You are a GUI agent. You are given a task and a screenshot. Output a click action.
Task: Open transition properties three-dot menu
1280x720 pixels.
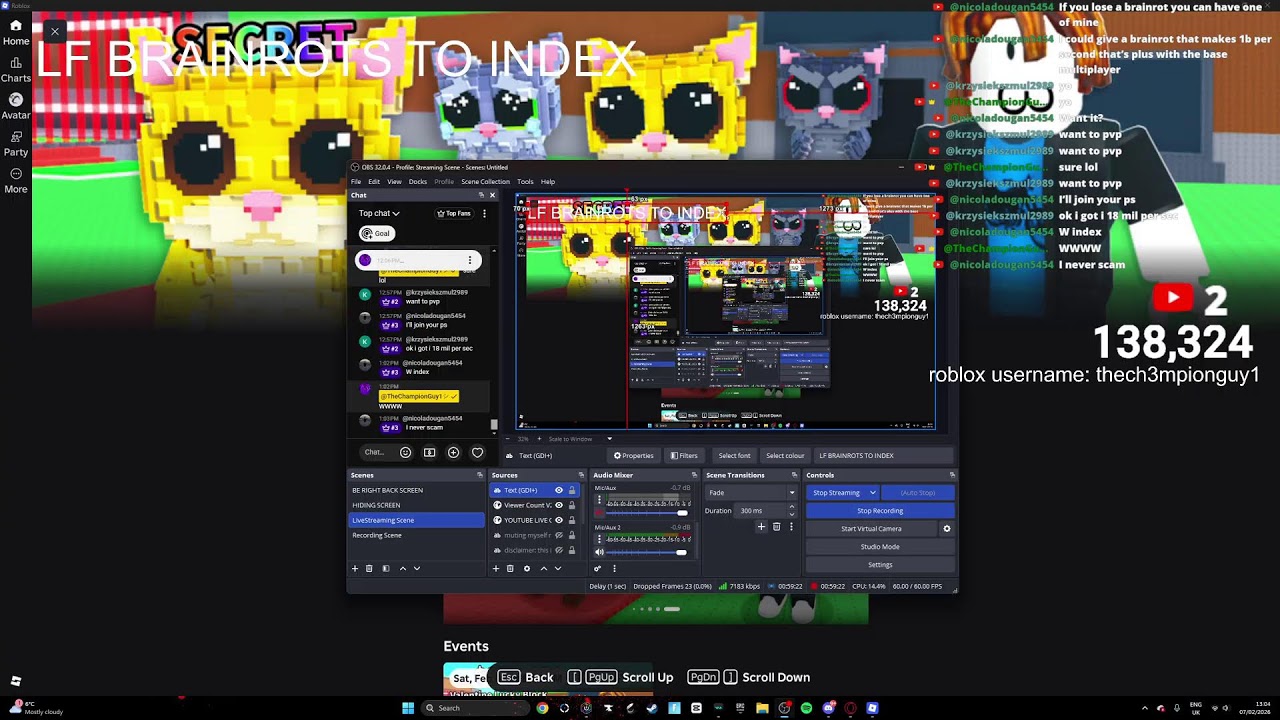(791, 526)
